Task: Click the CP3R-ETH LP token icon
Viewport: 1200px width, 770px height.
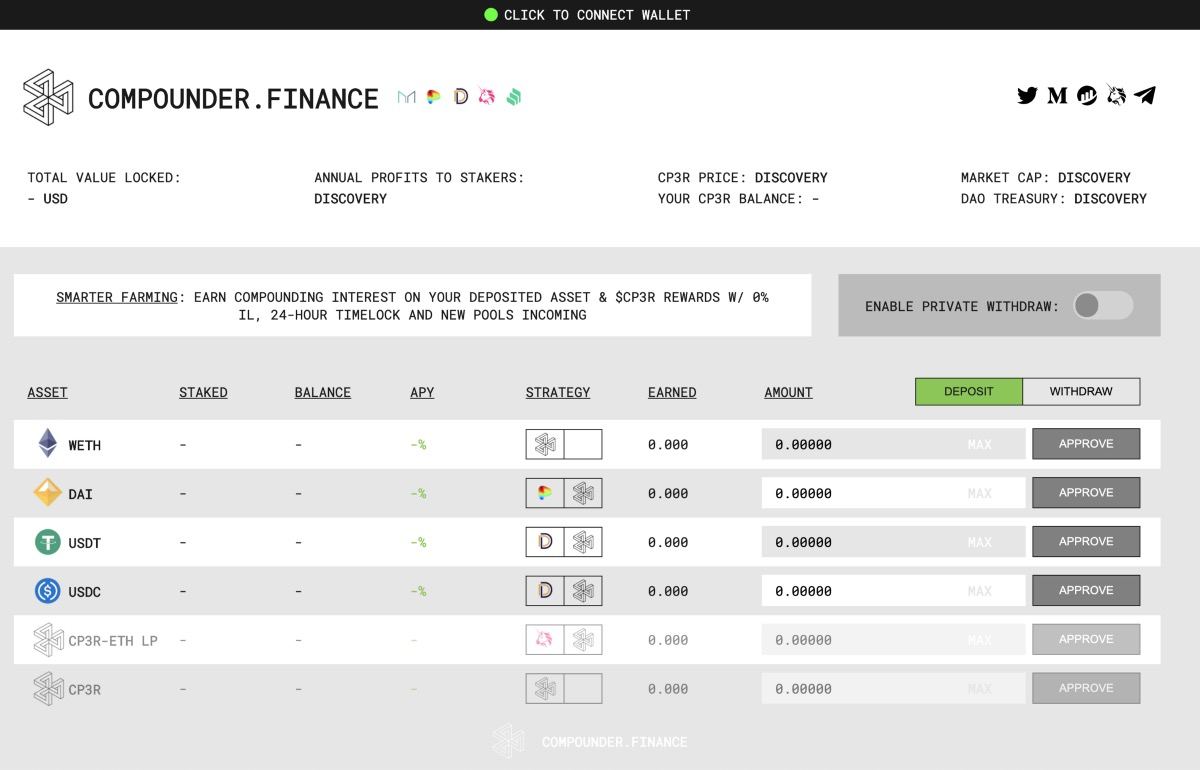Action: click(x=48, y=640)
